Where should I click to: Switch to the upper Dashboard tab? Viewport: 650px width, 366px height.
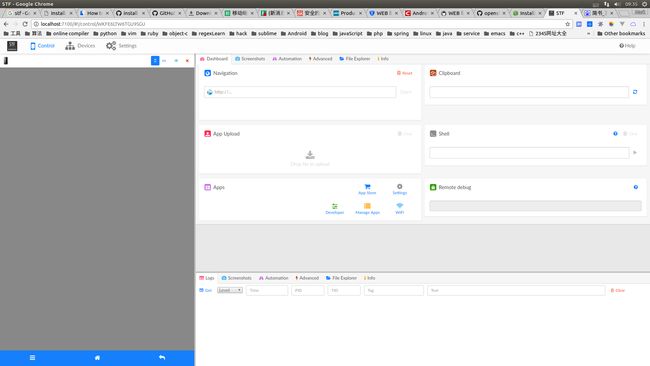[x=214, y=59]
